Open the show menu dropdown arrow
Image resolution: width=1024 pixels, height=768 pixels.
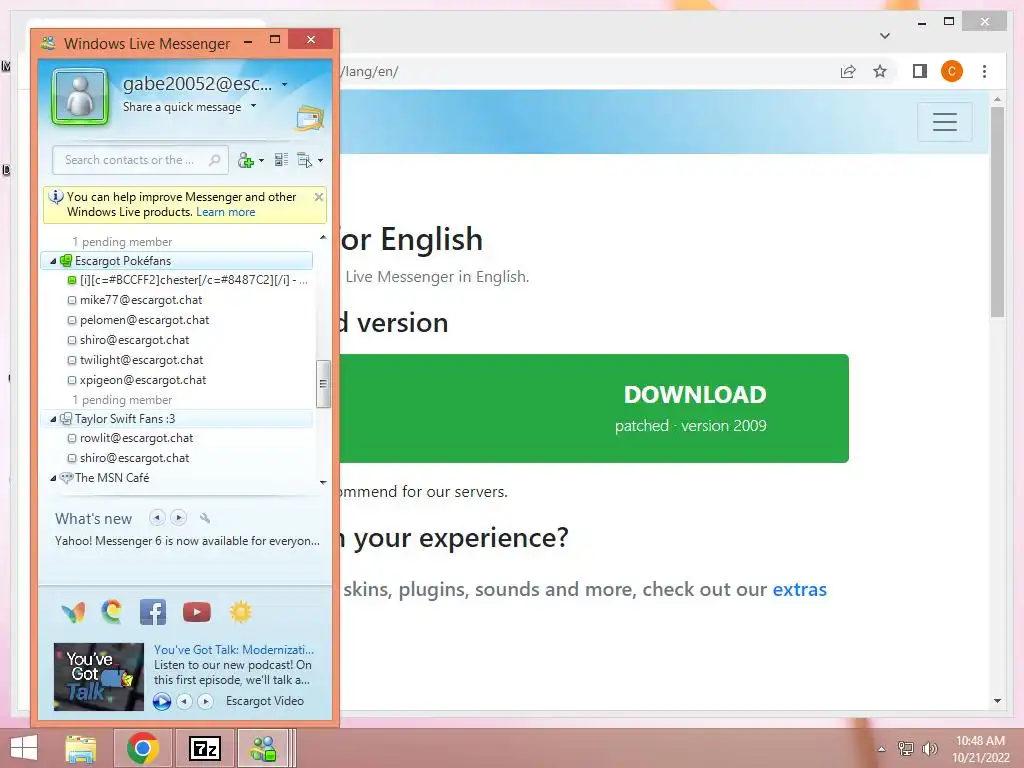point(320,160)
